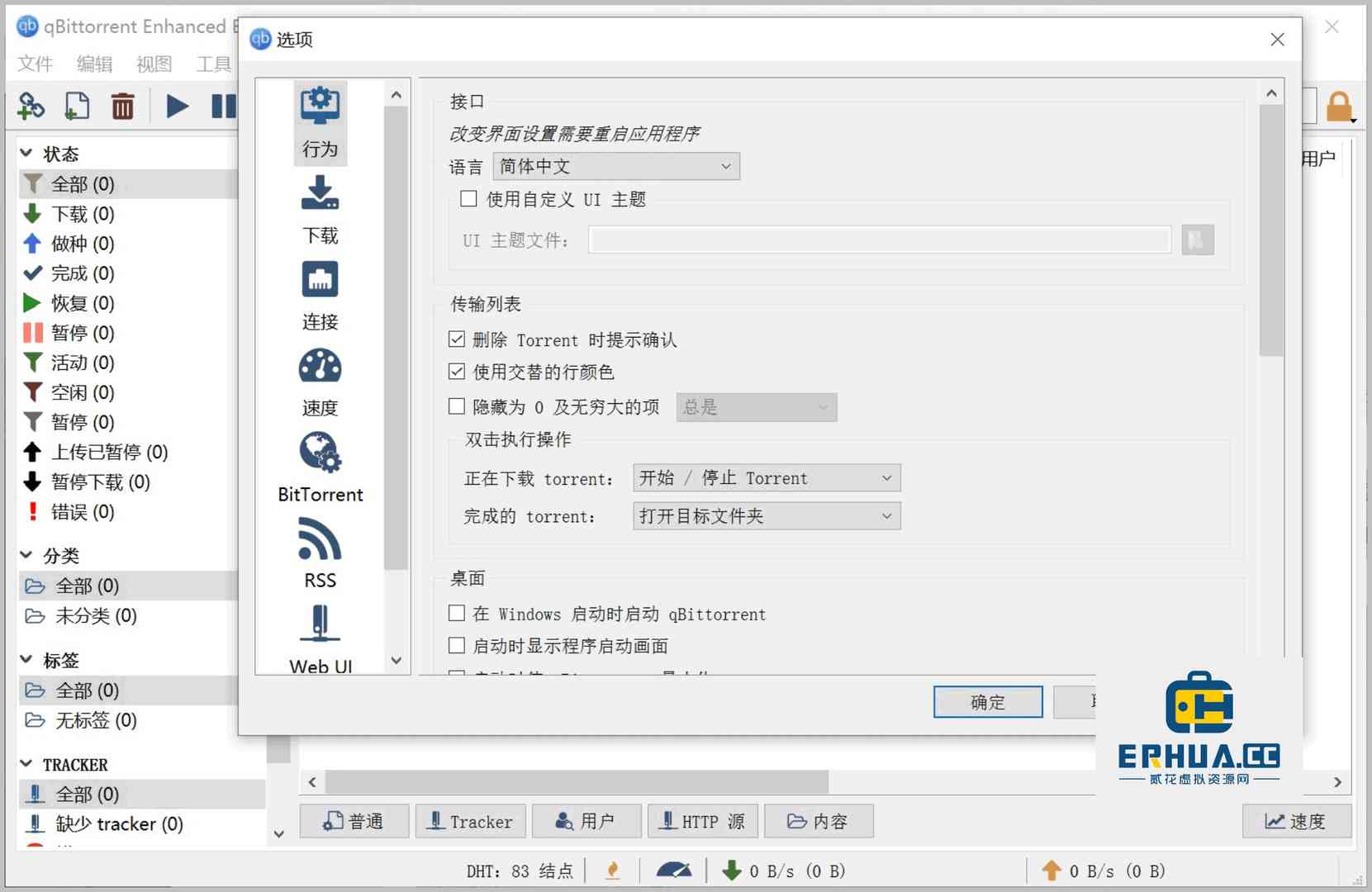Collapse the 分类 section in sidebar
The width and height of the screenshot is (1372, 892).
pos(26,555)
